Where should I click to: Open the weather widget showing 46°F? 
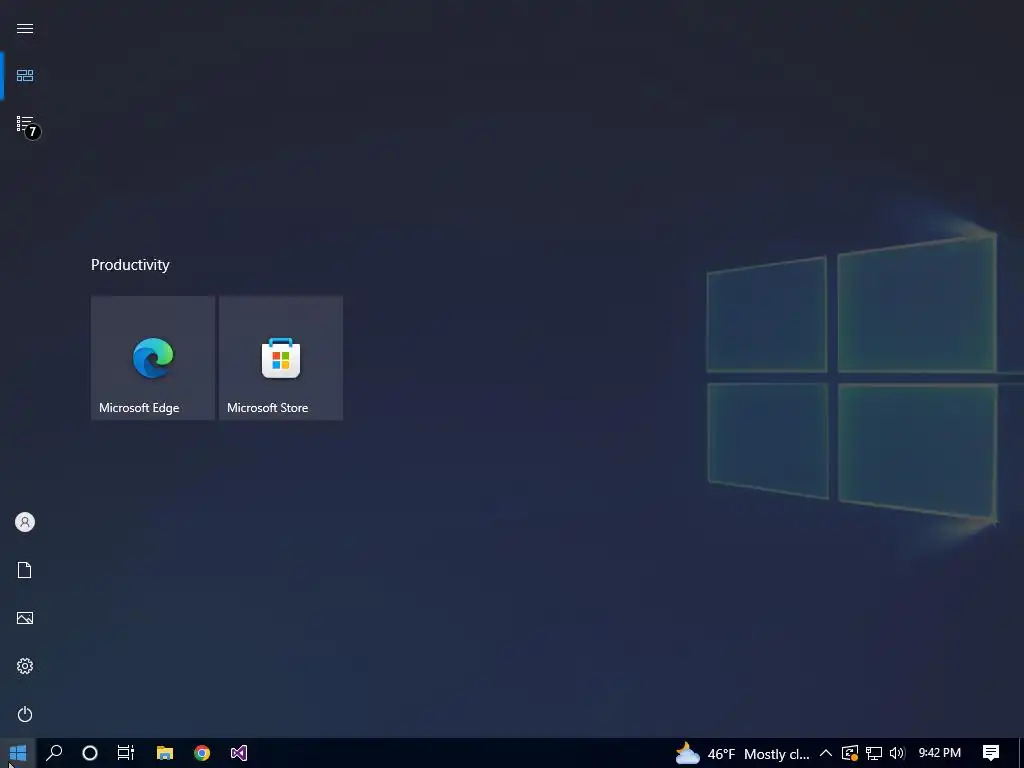tap(743, 754)
